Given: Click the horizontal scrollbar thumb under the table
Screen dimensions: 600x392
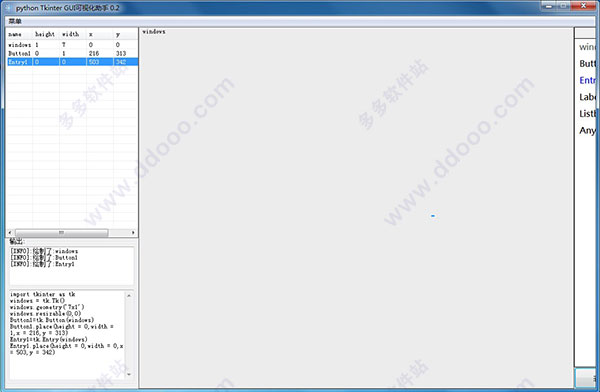Looking at the screenshot, I should pyautogui.click(x=61, y=232).
